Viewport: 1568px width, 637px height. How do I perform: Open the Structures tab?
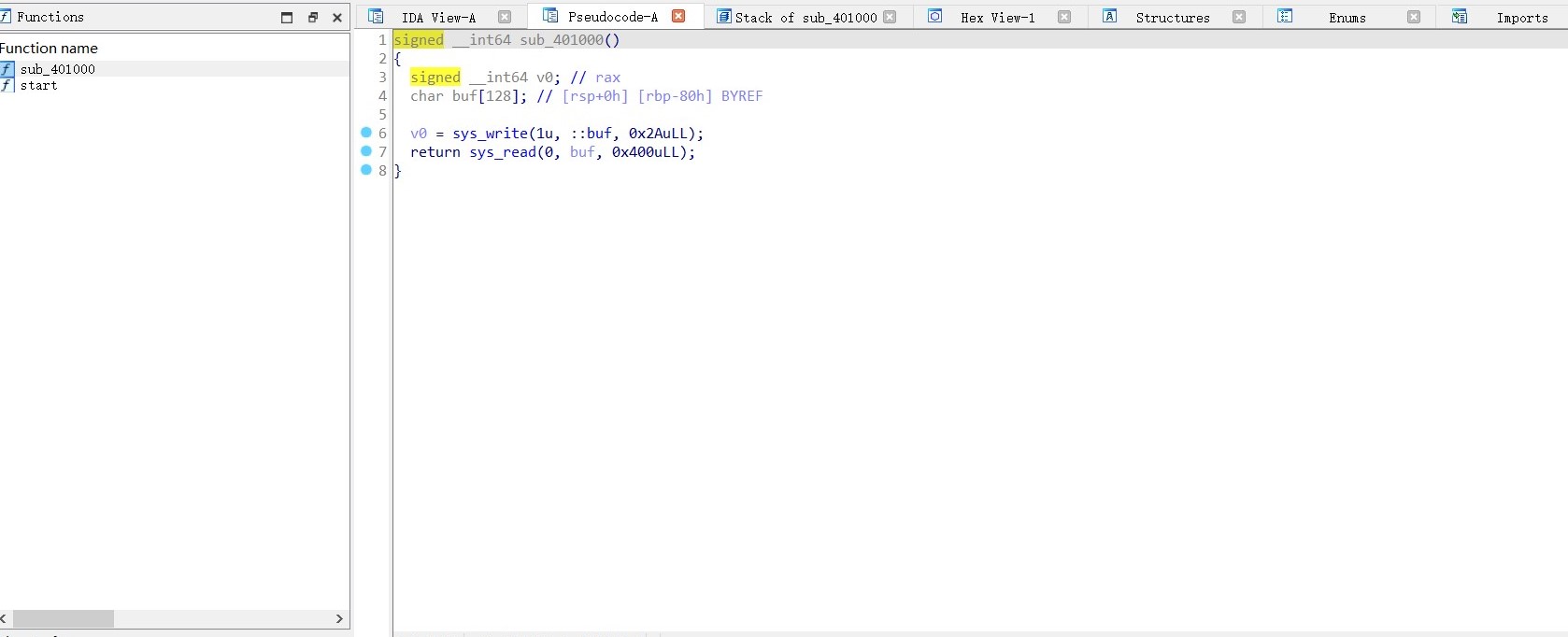click(1172, 18)
